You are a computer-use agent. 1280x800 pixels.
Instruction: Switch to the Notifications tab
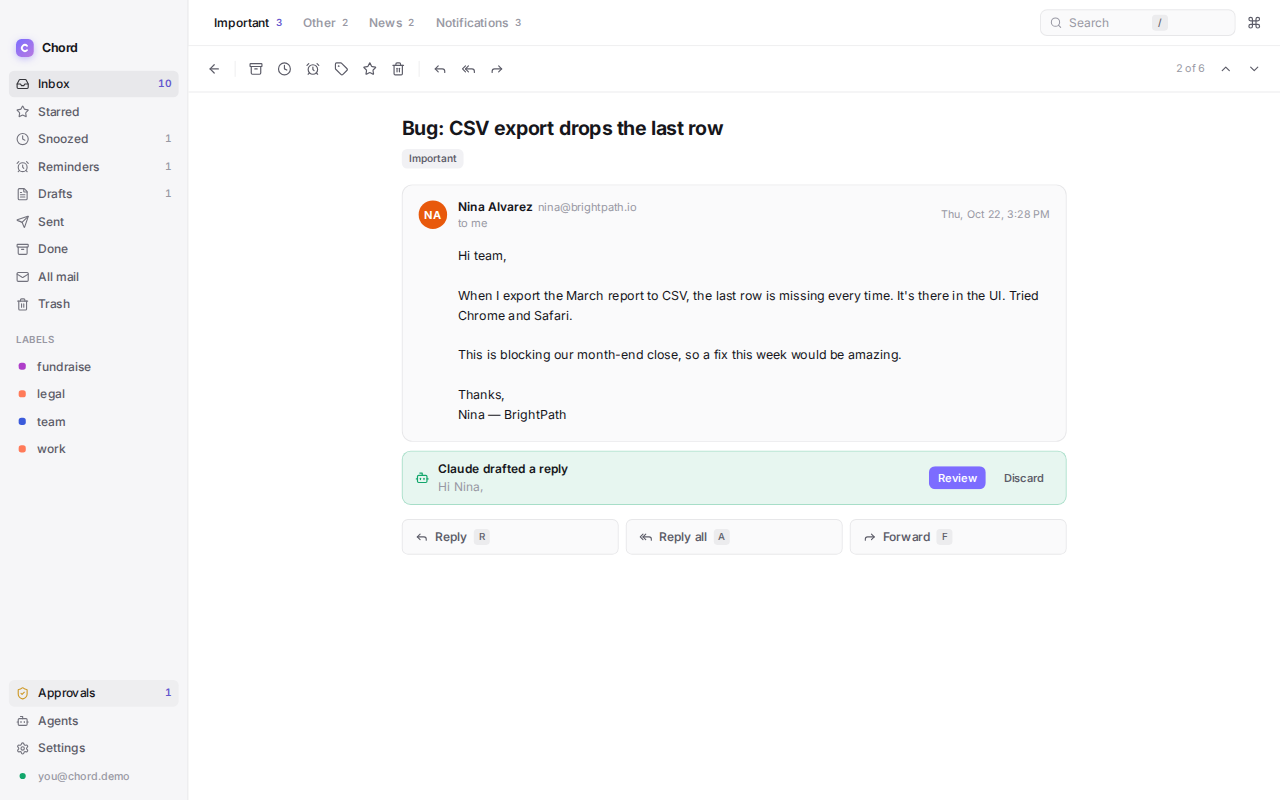click(478, 23)
